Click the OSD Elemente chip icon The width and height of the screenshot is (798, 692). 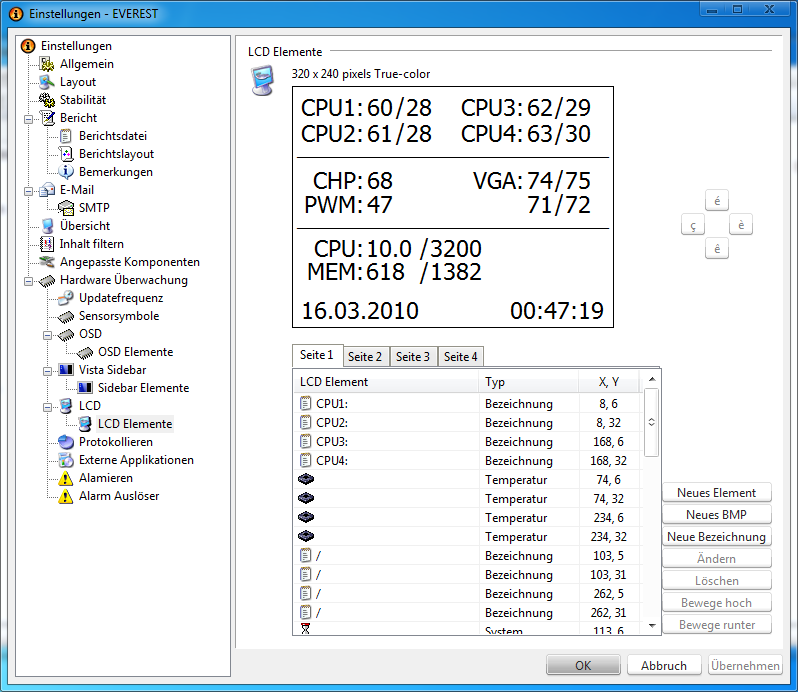pyautogui.click(x=85, y=353)
